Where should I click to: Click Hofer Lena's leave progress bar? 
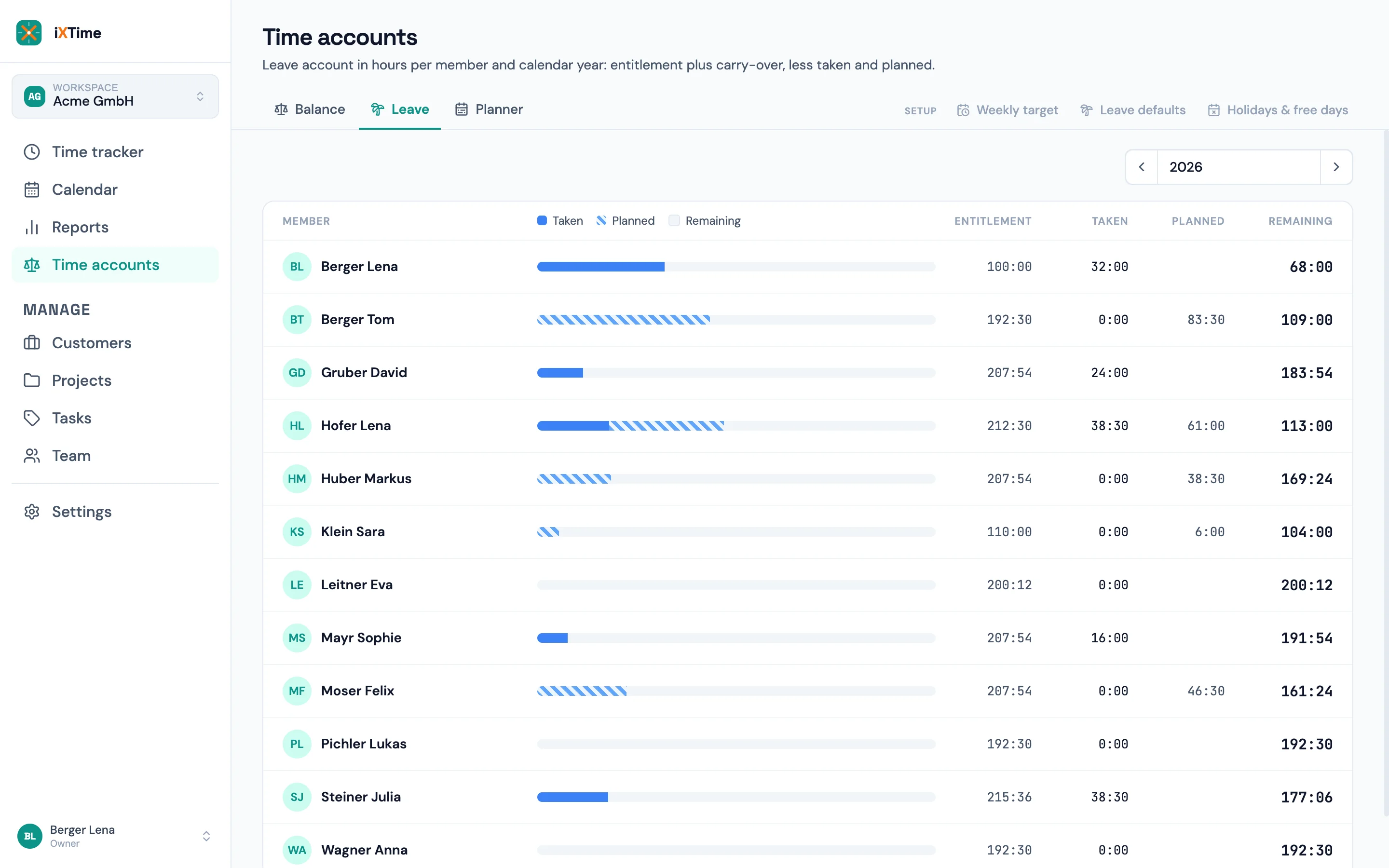pyautogui.click(x=736, y=425)
